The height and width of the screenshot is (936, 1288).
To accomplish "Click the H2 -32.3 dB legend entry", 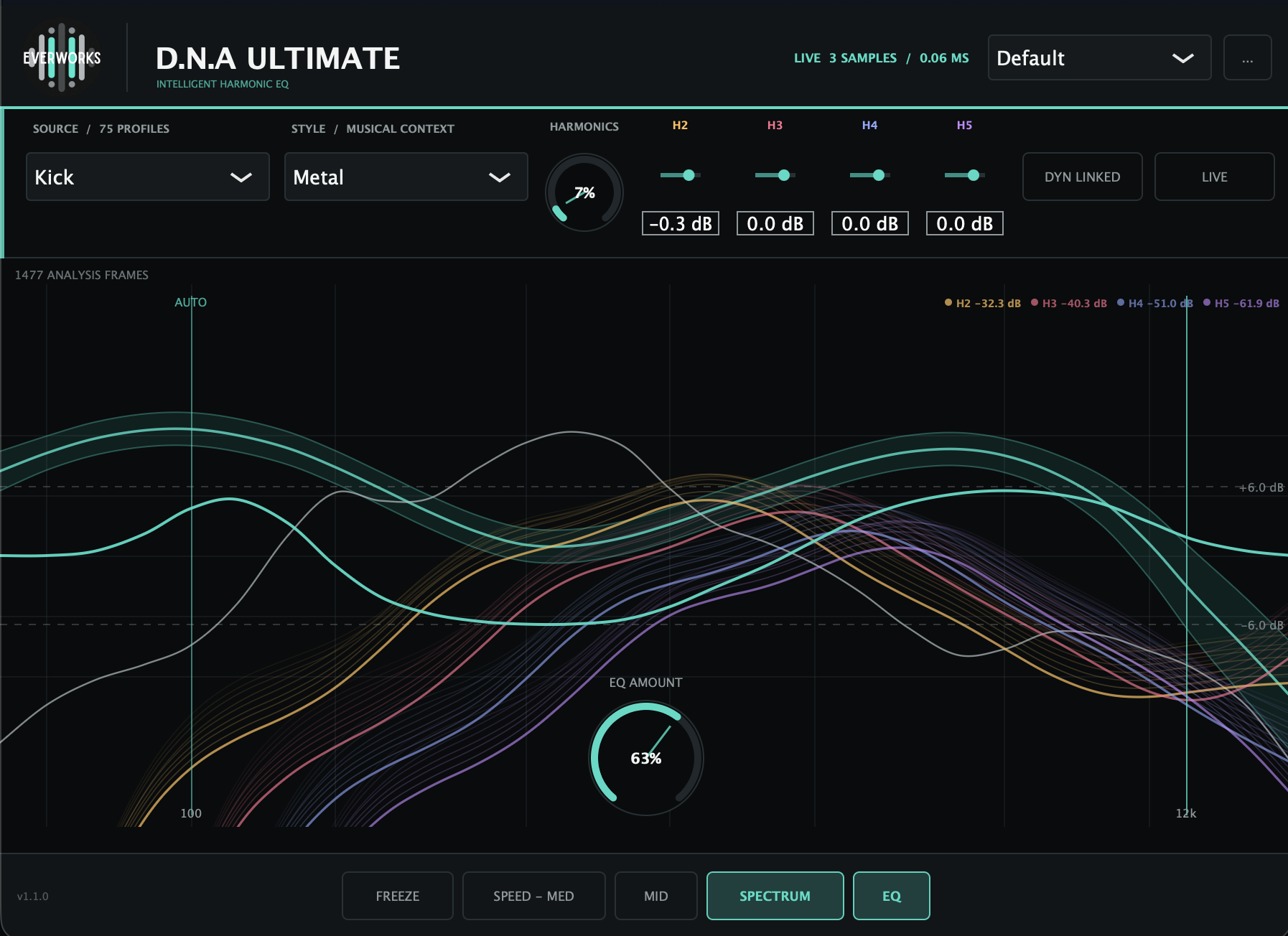I will [982, 303].
